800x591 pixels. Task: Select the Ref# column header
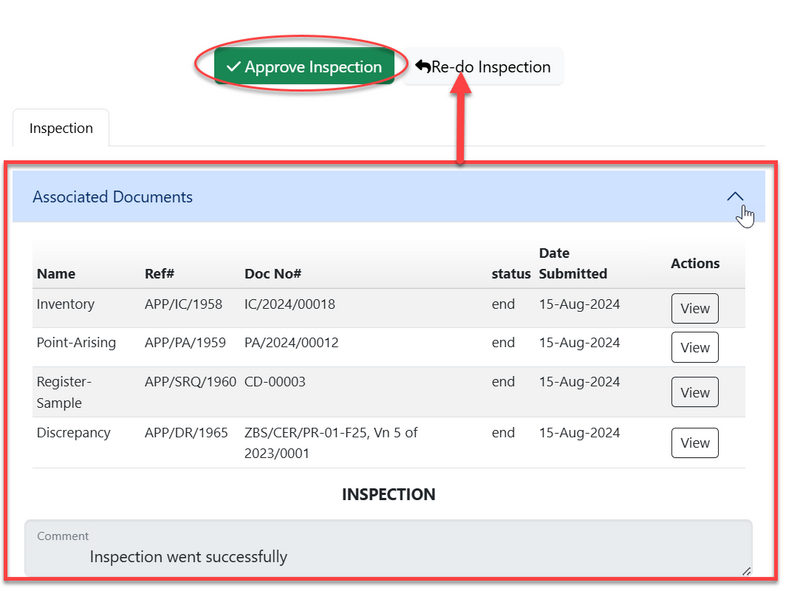click(161, 273)
